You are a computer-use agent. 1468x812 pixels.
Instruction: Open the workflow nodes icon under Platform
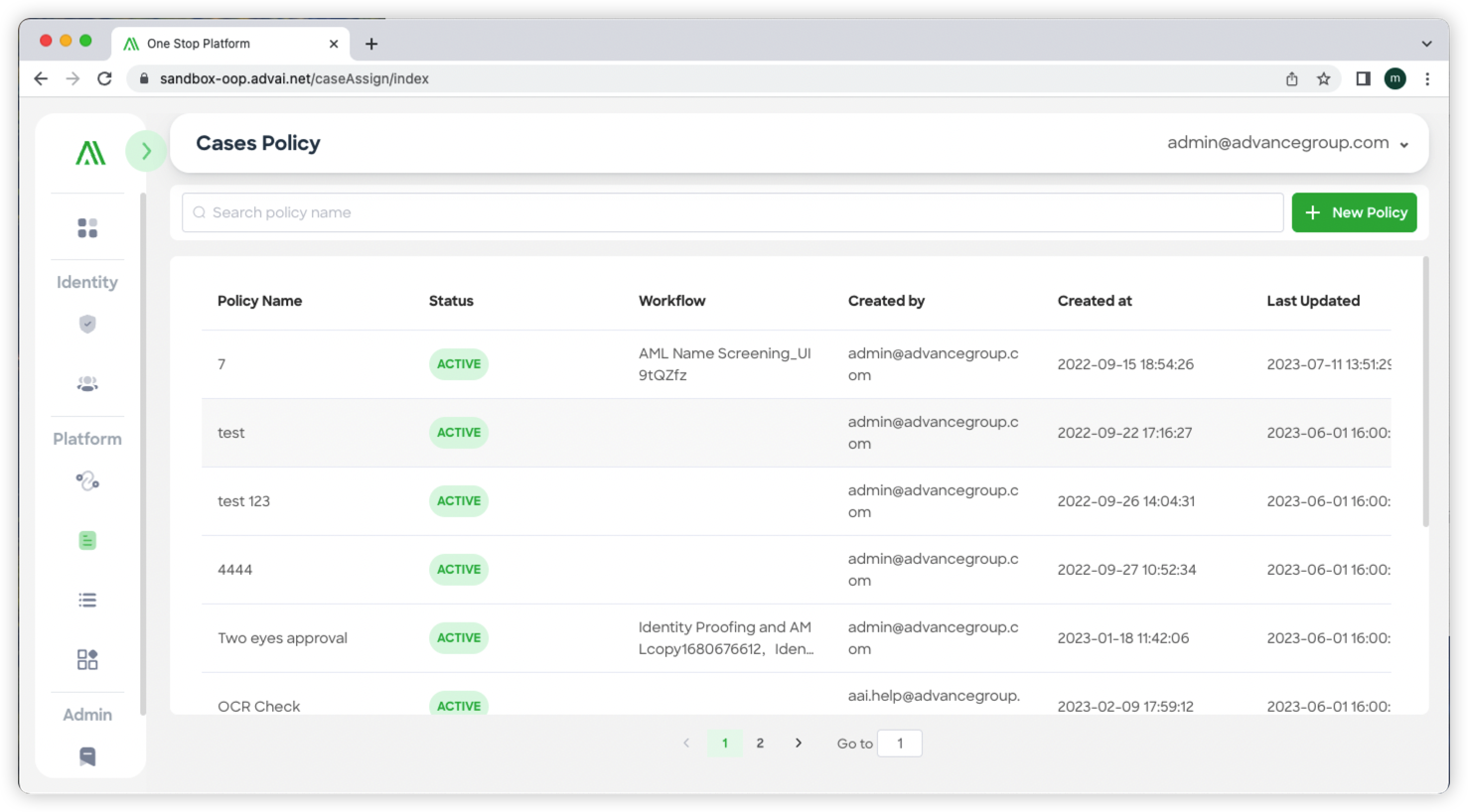pos(87,481)
